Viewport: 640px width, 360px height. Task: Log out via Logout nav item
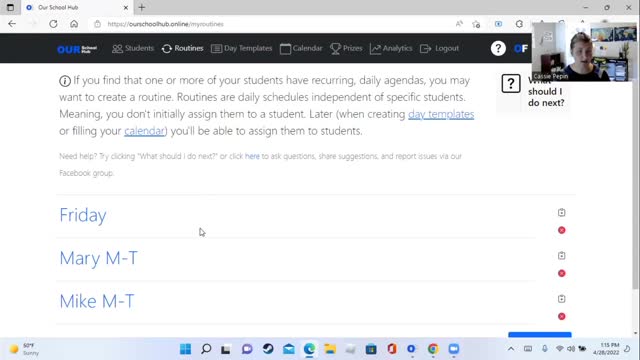pyautogui.click(x=440, y=48)
